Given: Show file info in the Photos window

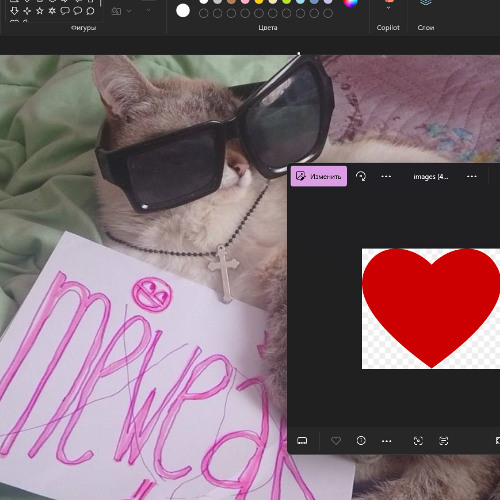Looking at the screenshot, I should point(361,441).
